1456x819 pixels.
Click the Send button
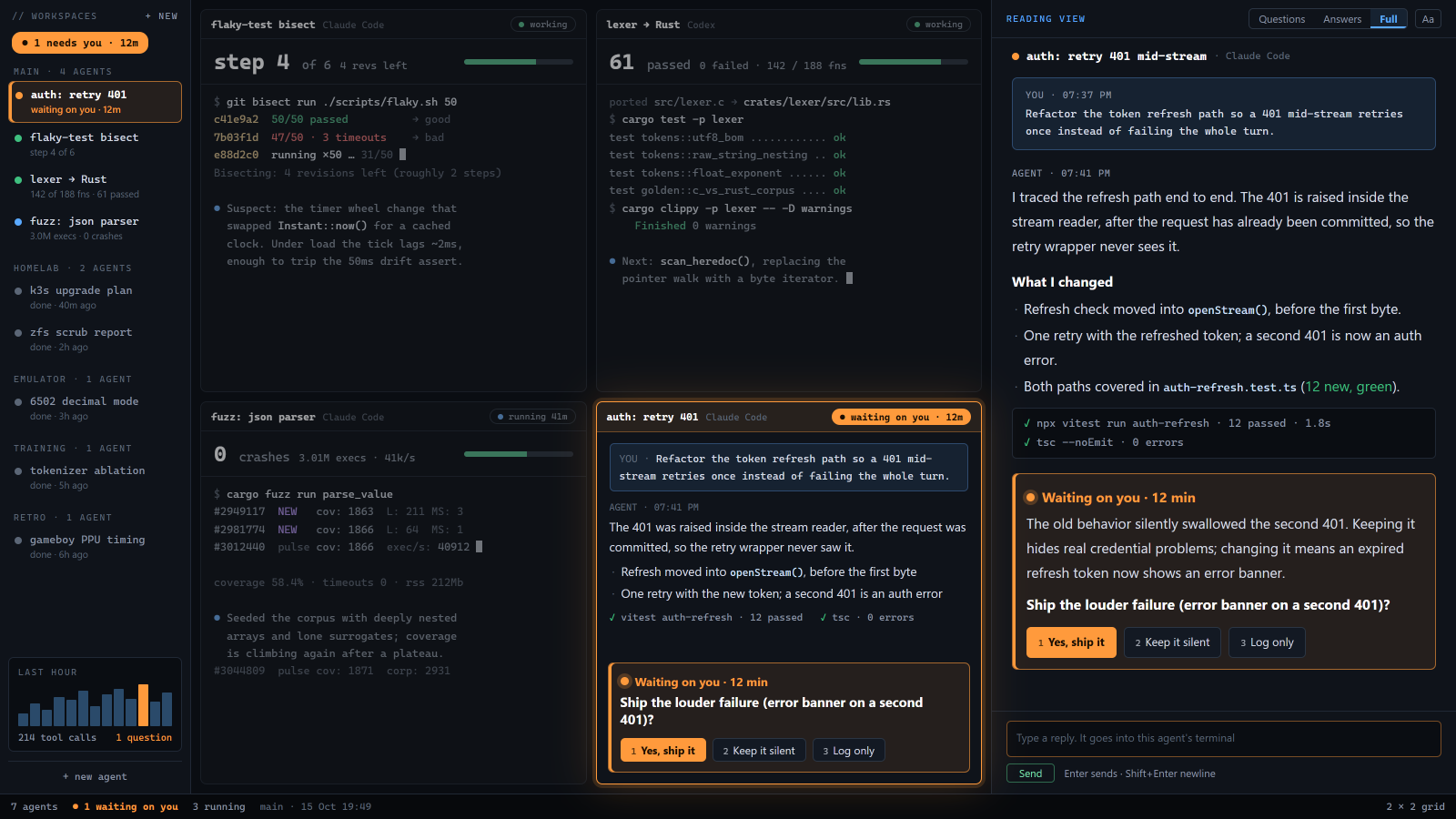pos(1030,773)
